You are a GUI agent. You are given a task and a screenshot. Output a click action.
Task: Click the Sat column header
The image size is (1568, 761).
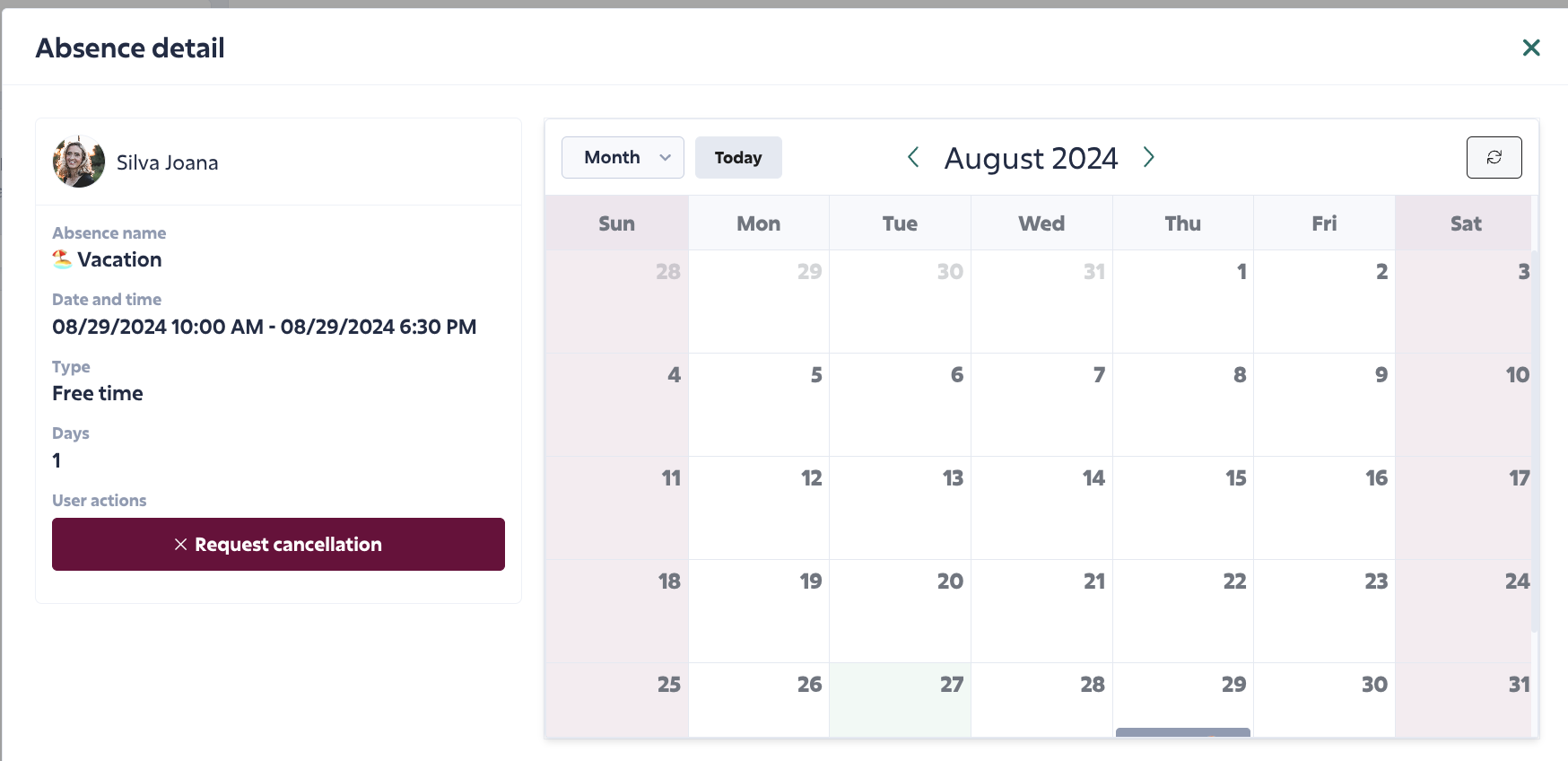[1465, 223]
